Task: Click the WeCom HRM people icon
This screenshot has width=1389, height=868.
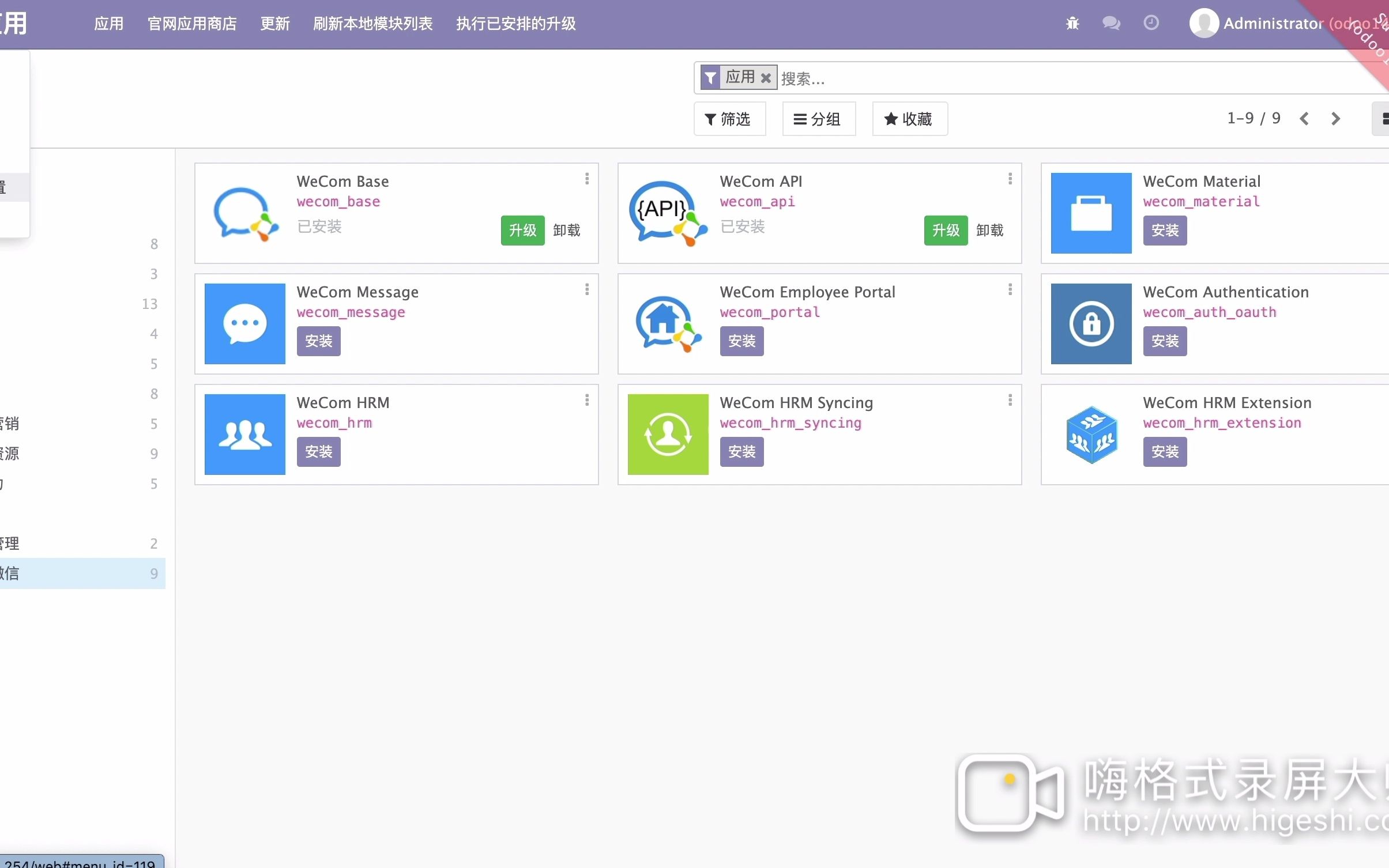Action: 245,435
